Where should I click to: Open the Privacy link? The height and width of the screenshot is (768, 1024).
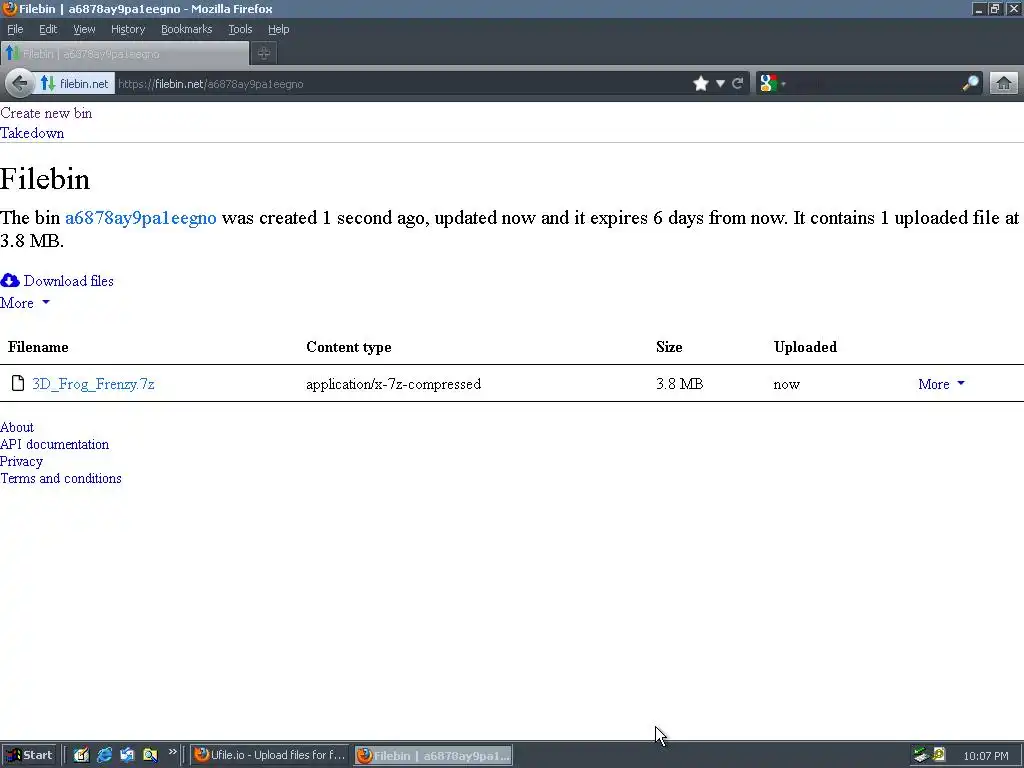[x=22, y=461]
